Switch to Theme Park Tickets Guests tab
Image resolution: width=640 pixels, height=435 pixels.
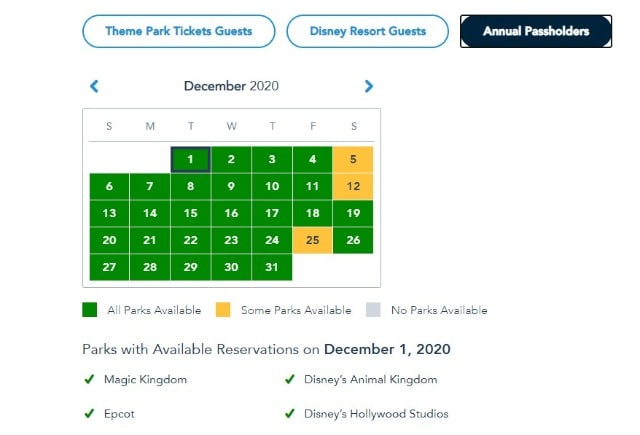coord(179,31)
